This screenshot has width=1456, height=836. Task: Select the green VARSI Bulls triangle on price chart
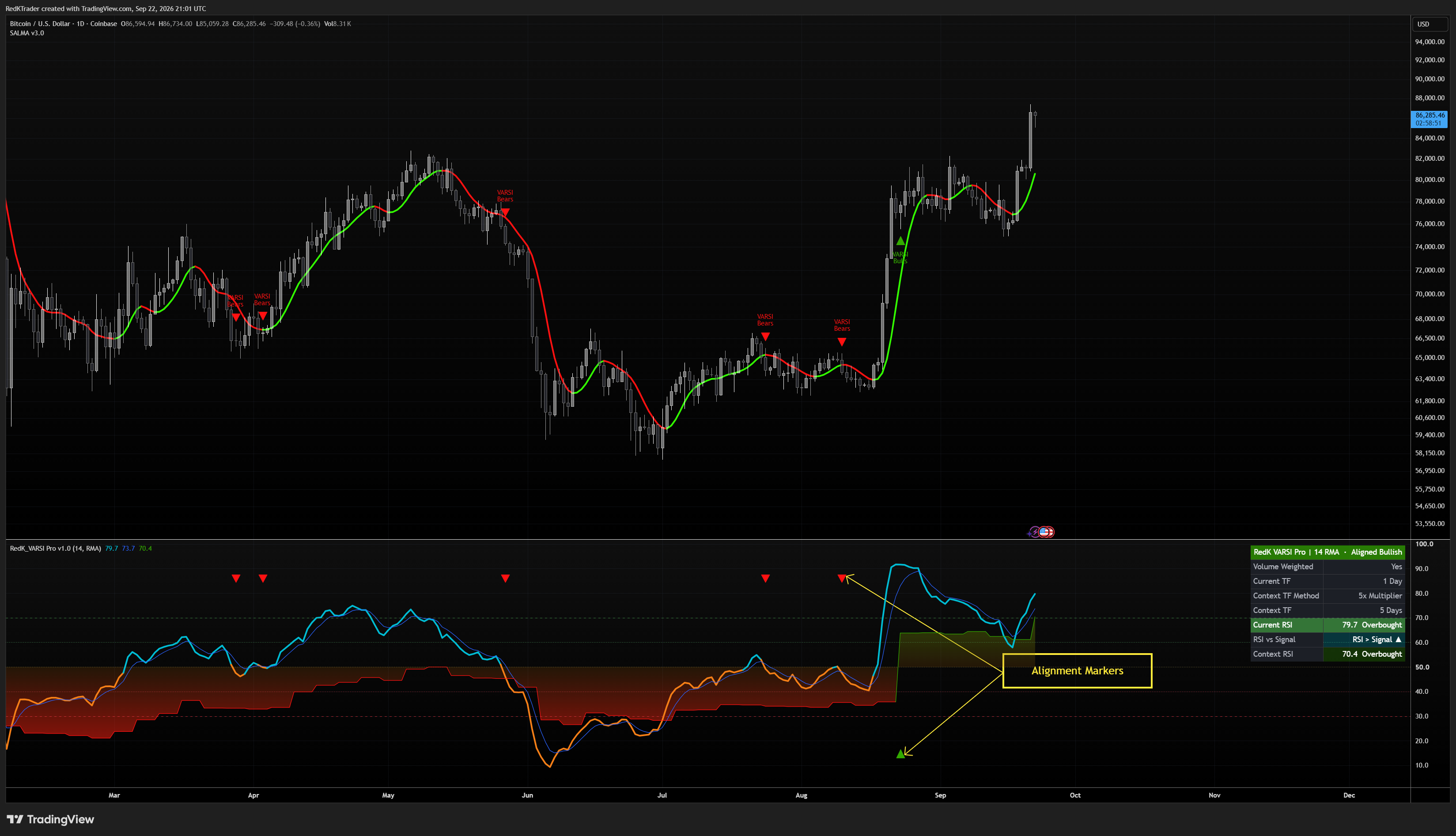[x=900, y=241]
